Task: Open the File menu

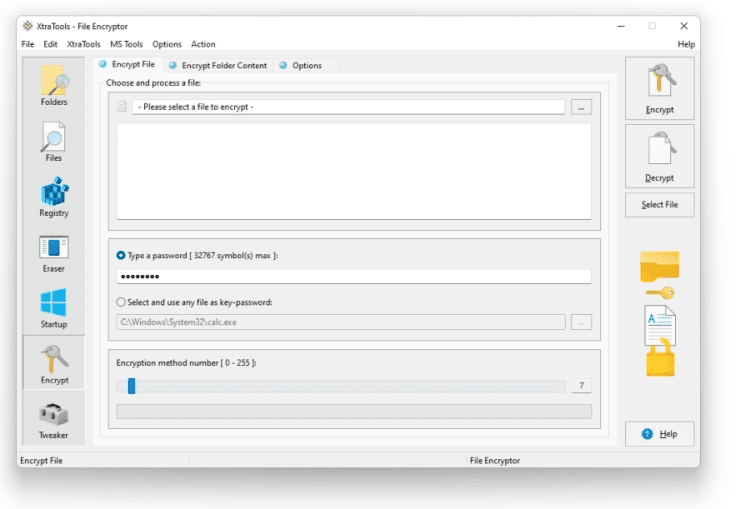Action: tap(28, 44)
